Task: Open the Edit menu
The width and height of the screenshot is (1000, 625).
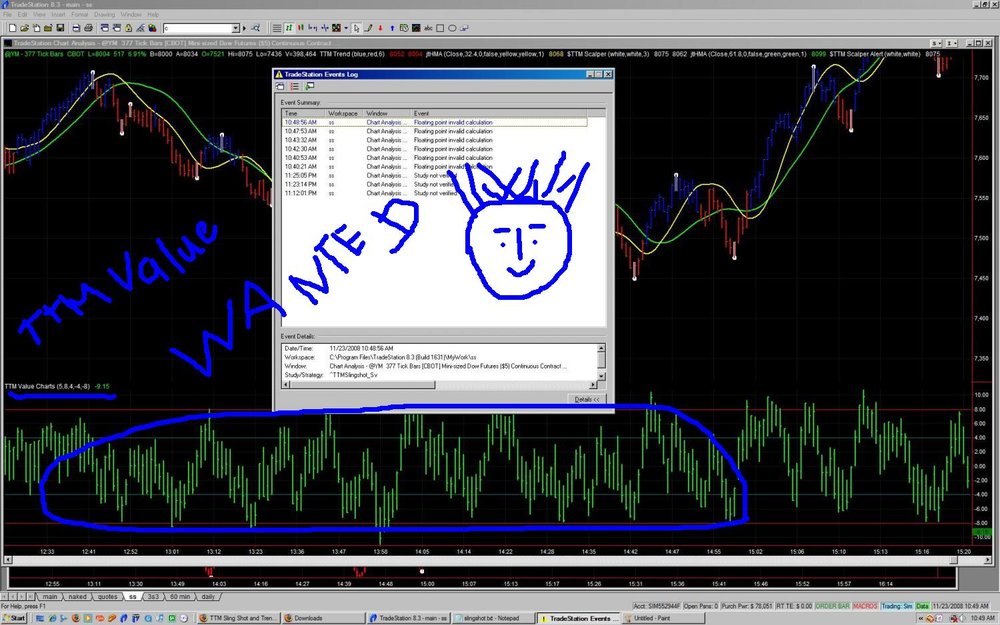Action: tap(23, 14)
